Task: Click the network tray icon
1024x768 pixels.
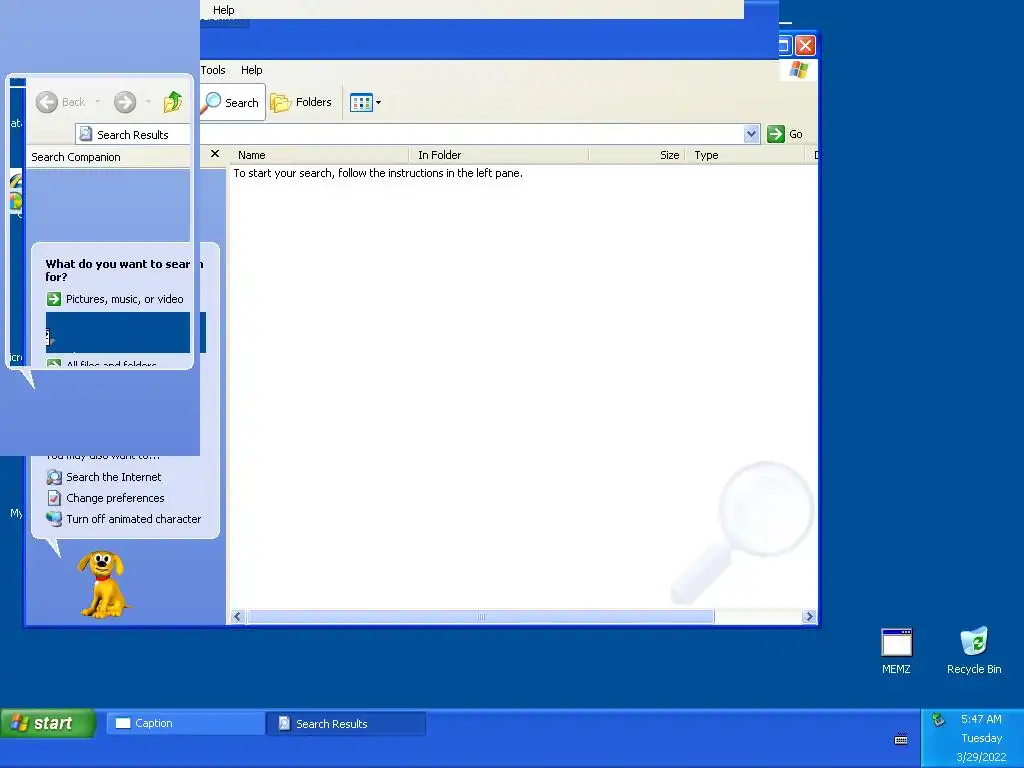Action: pyautogui.click(x=938, y=720)
